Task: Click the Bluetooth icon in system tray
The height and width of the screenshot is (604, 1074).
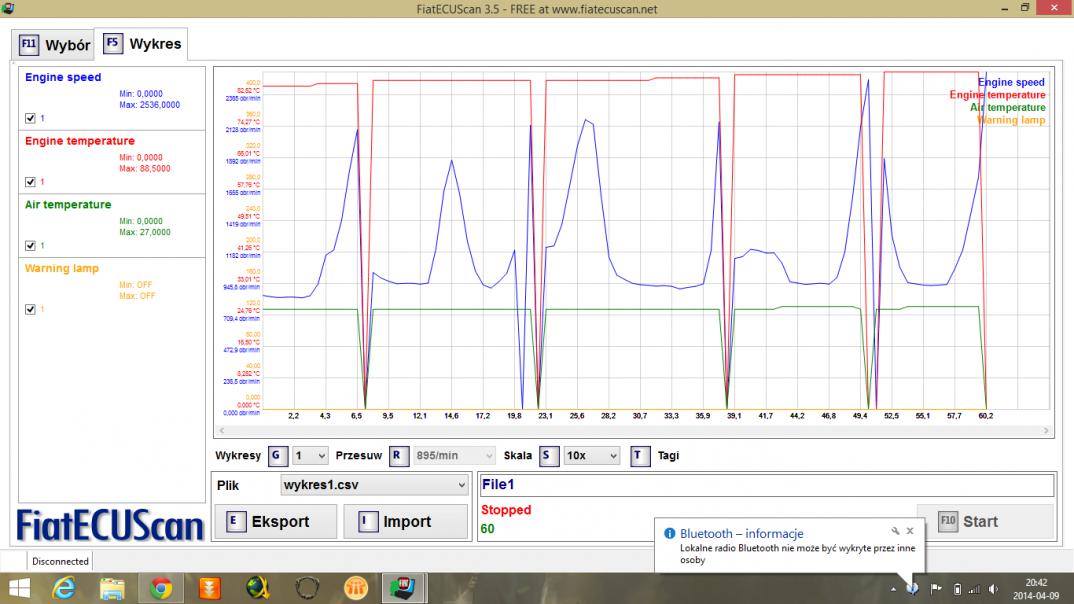Action: pos(912,588)
